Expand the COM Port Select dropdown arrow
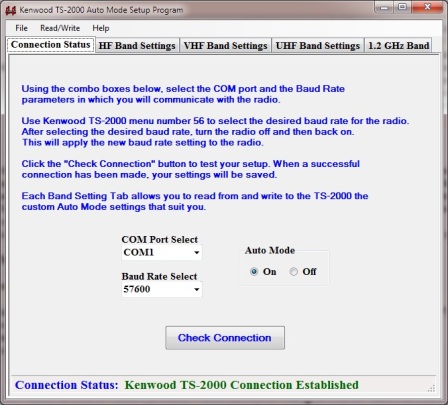 (x=197, y=253)
